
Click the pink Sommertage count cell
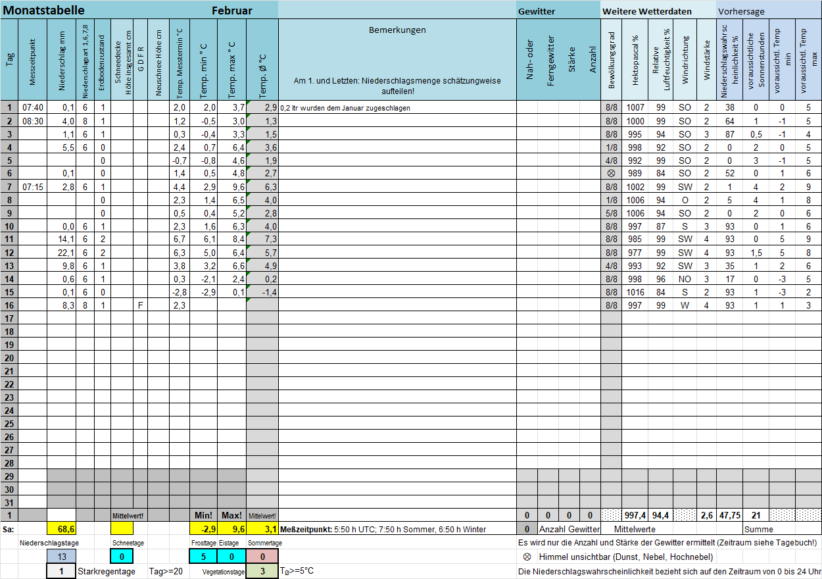261,556
